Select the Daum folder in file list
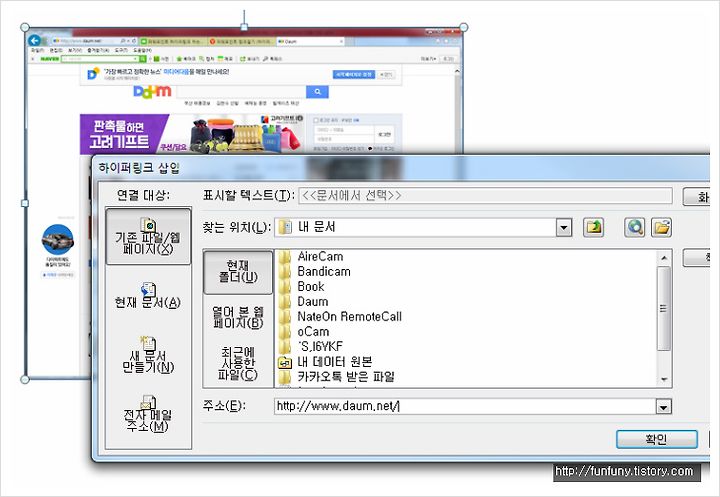Screen dimensions: 720x497 [313, 302]
